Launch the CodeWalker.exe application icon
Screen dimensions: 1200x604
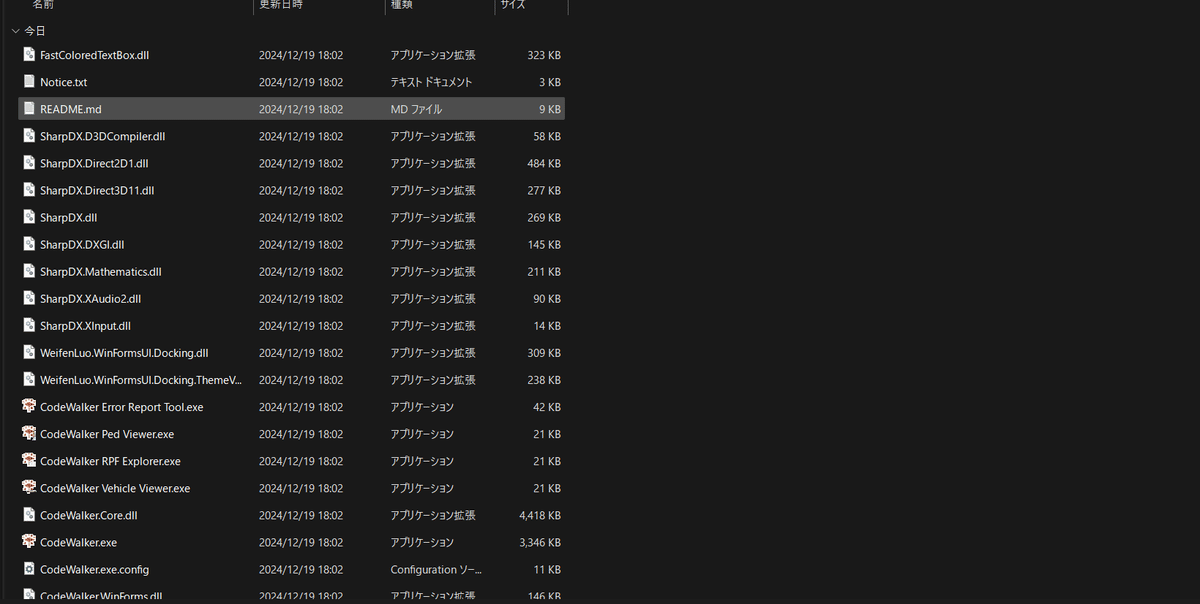click(29, 542)
